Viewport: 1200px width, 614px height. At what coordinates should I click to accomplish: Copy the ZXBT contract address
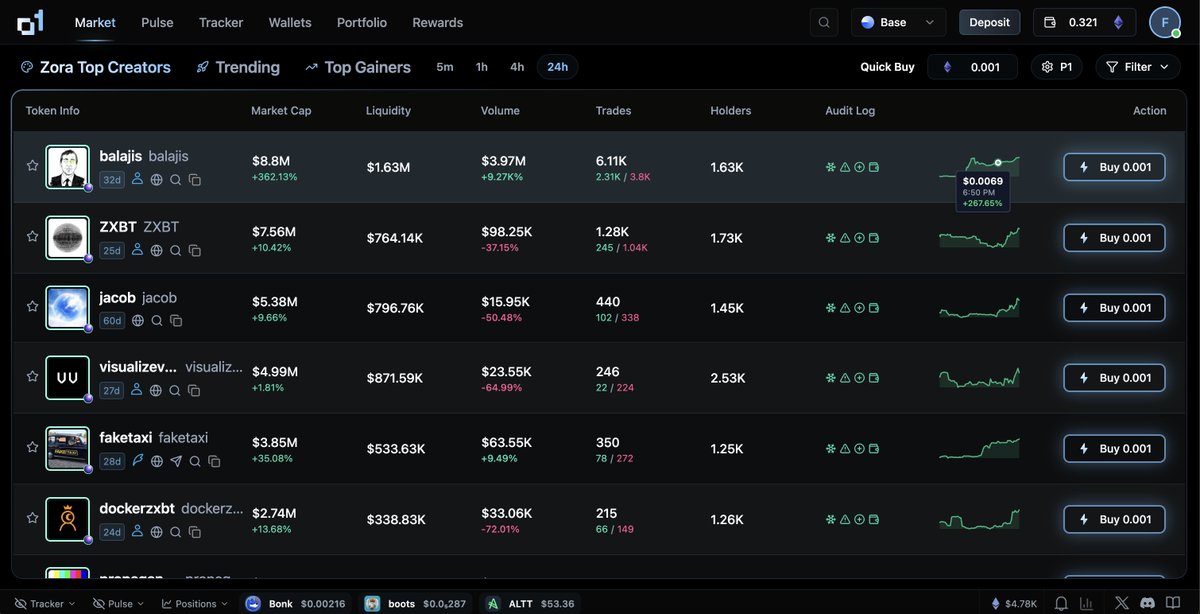(195, 251)
